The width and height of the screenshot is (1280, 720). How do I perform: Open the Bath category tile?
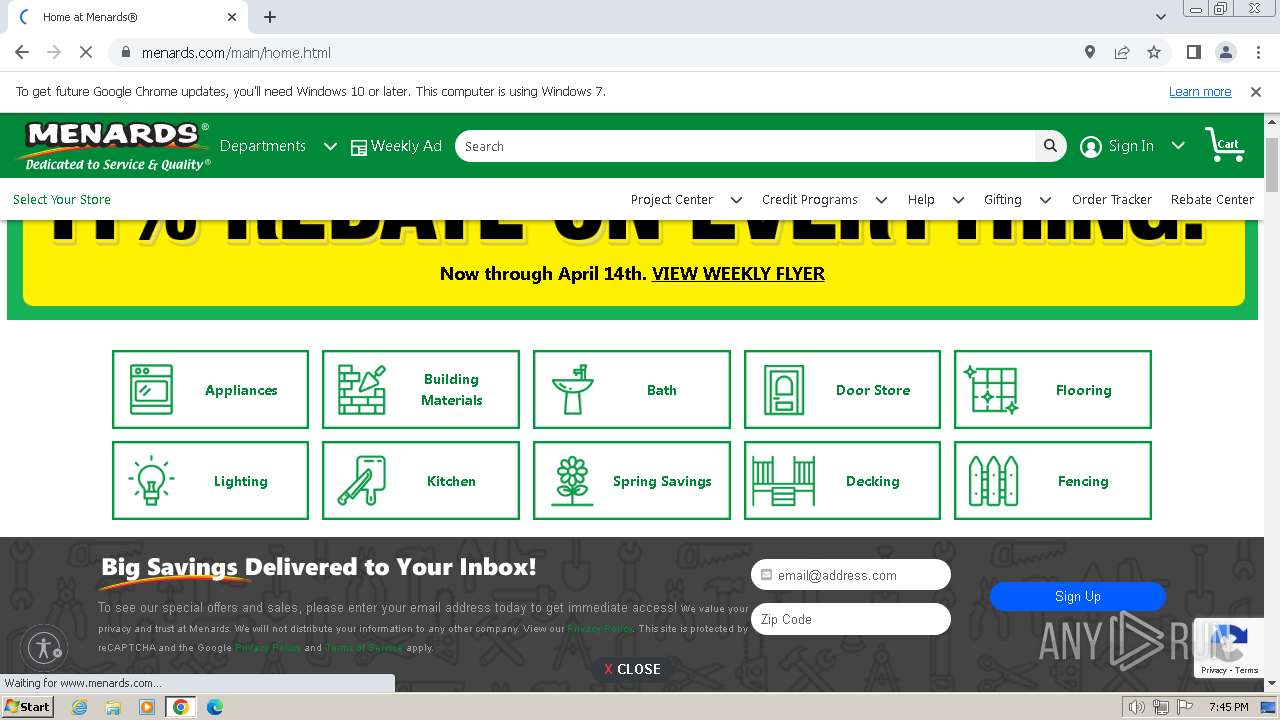pos(632,390)
